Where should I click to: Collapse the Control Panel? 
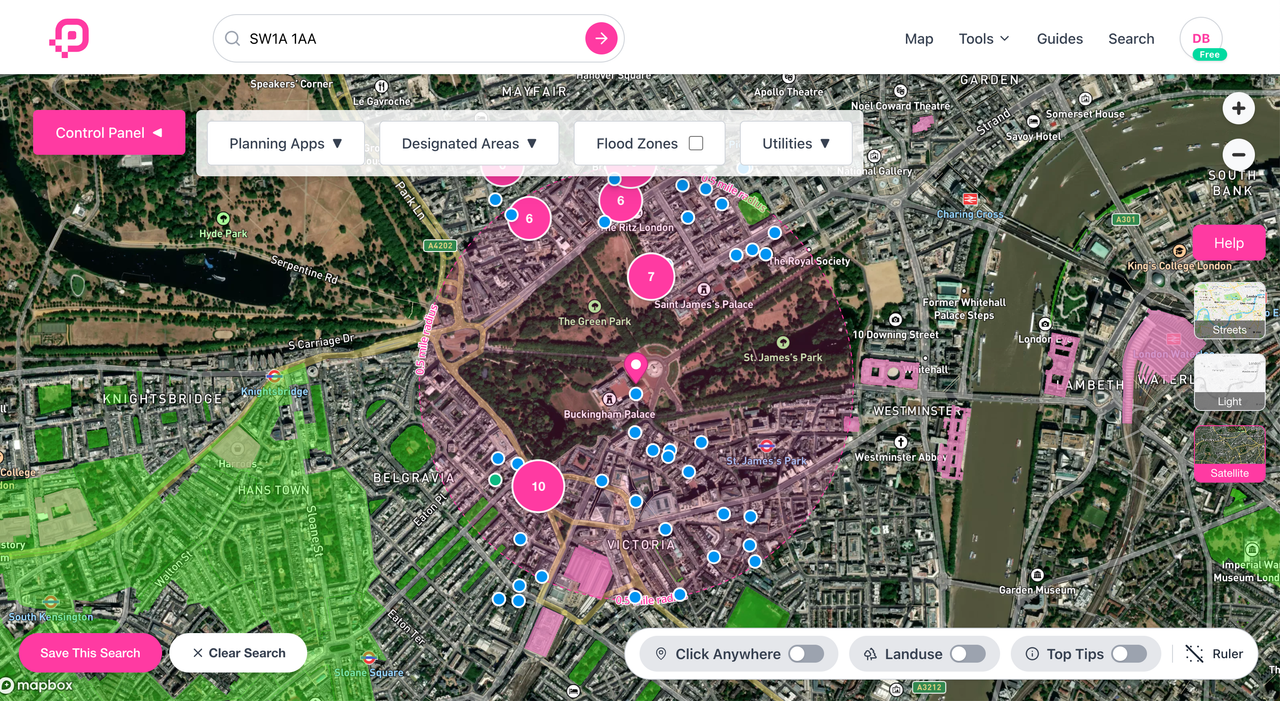coord(109,133)
